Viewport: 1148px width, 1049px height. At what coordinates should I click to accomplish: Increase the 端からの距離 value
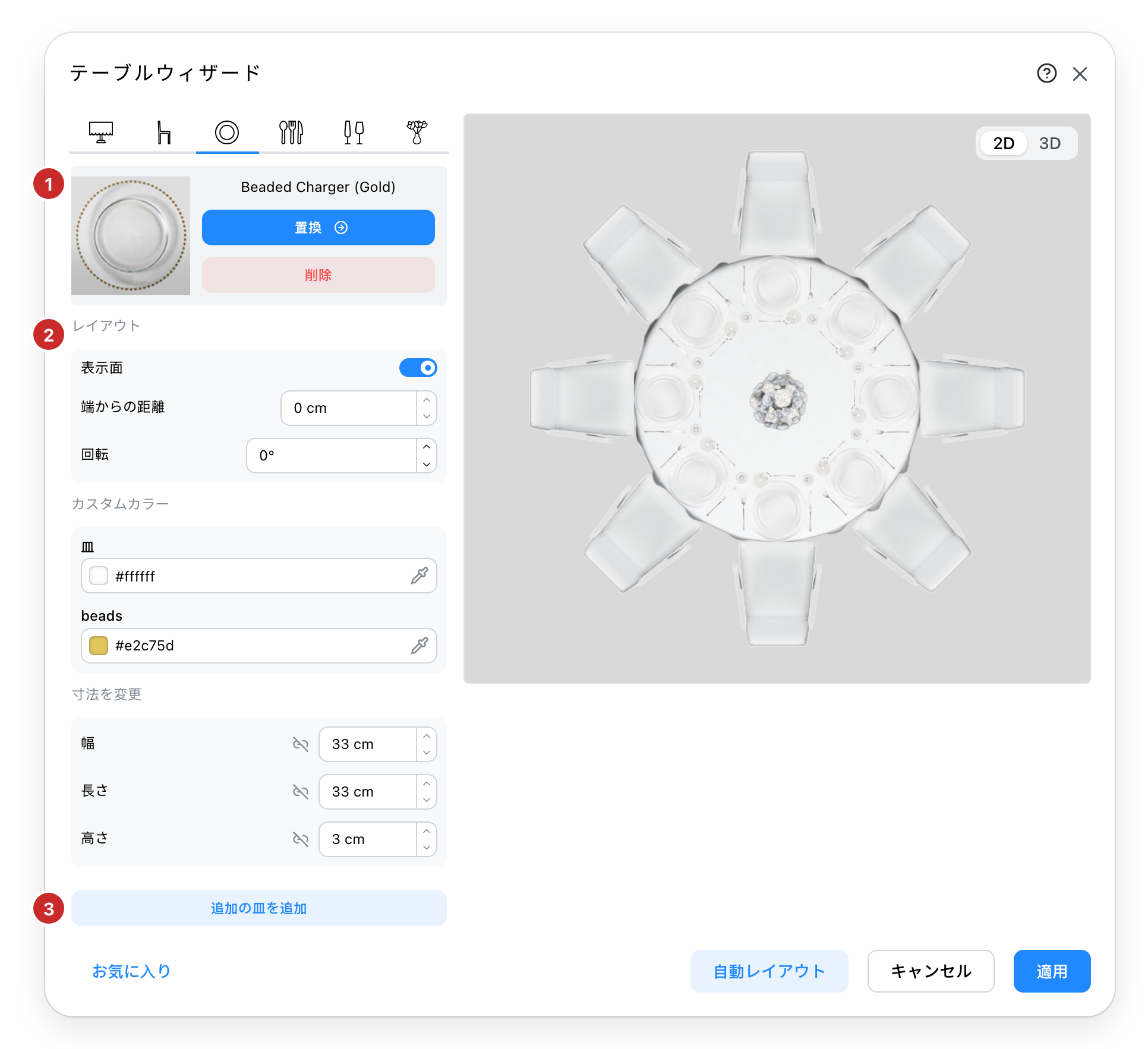tap(427, 400)
